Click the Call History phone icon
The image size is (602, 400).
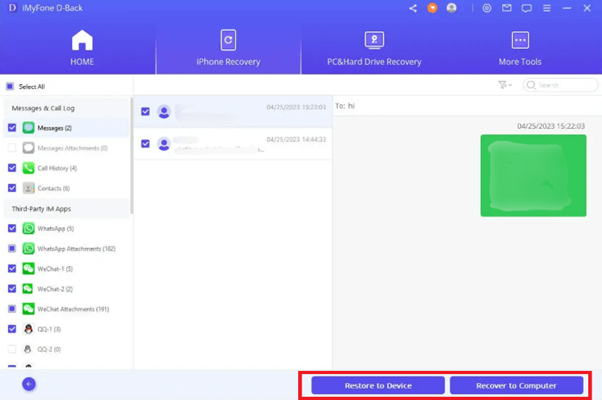click(28, 168)
